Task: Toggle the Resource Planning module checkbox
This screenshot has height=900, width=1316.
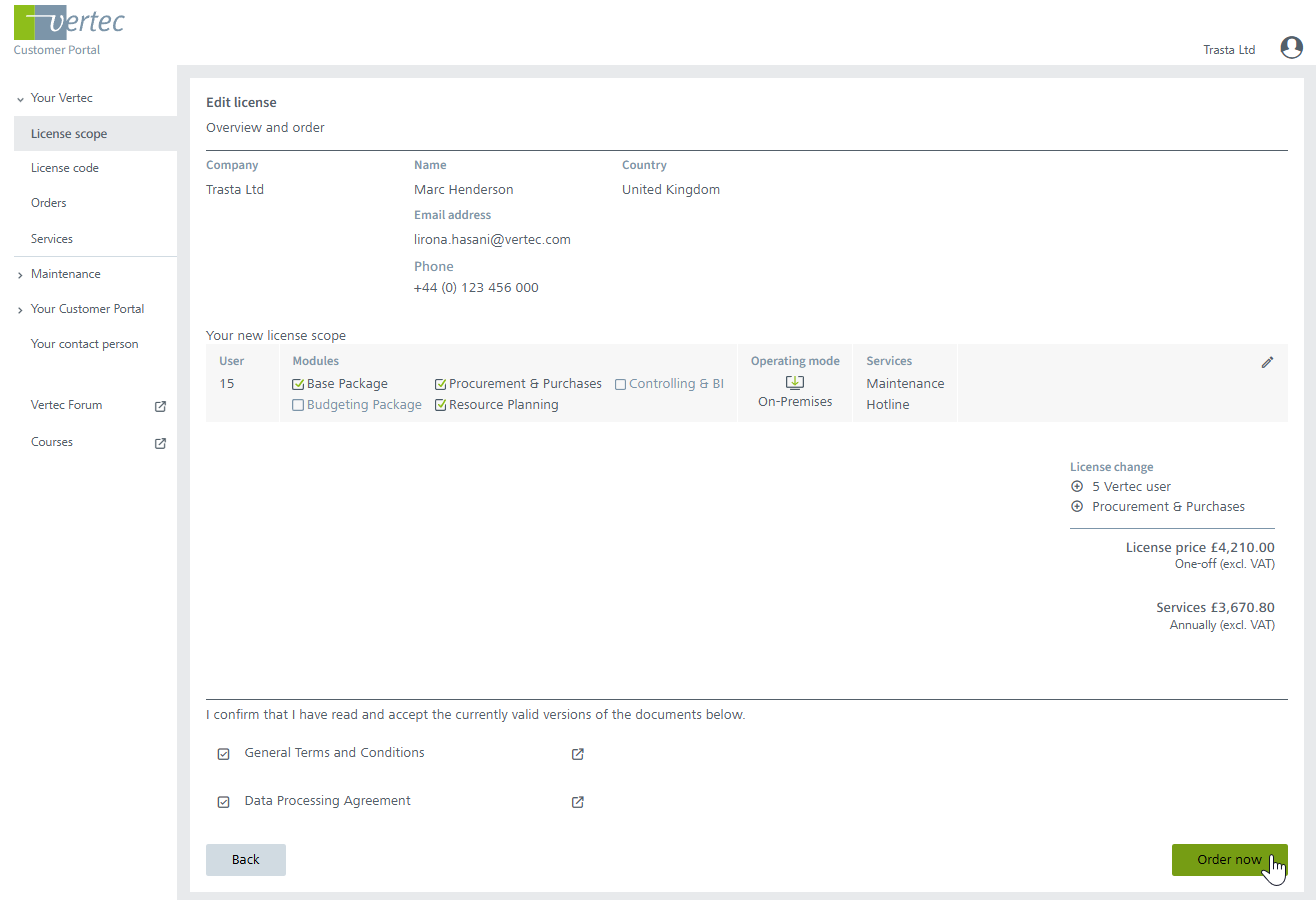Action: coord(441,405)
